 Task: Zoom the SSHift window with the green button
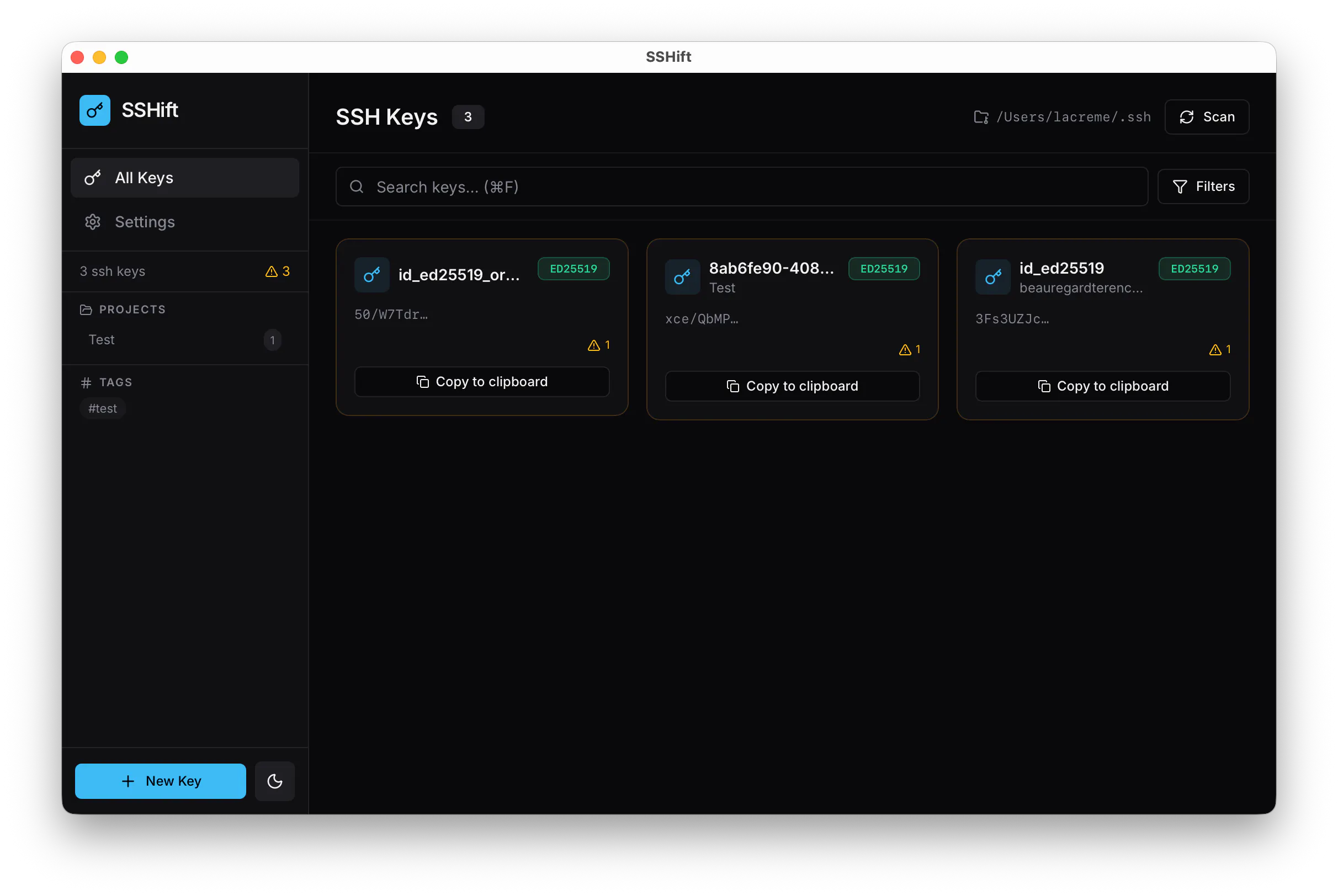click(x=121, y=57)
